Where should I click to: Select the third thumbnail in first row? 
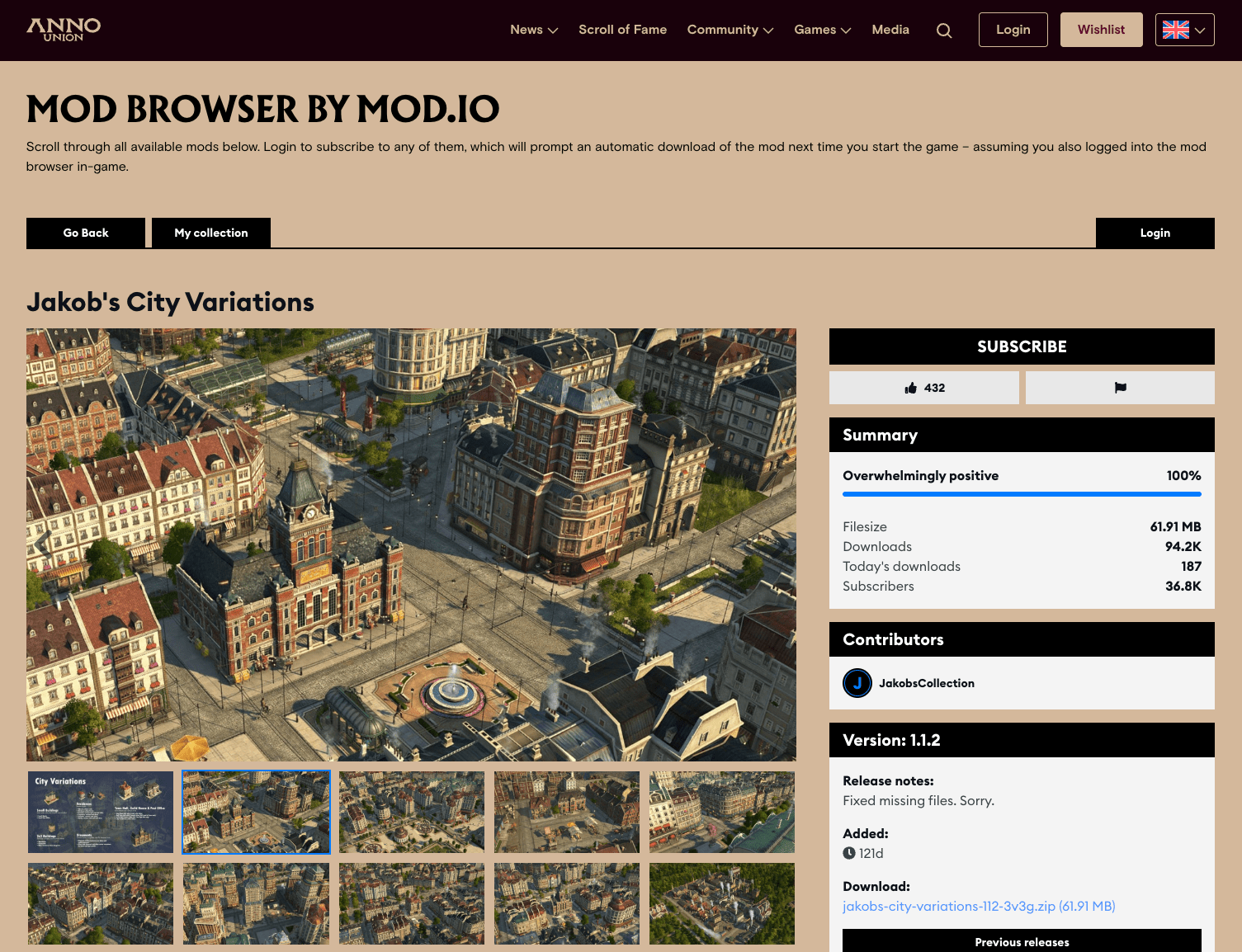pos(412,813)
